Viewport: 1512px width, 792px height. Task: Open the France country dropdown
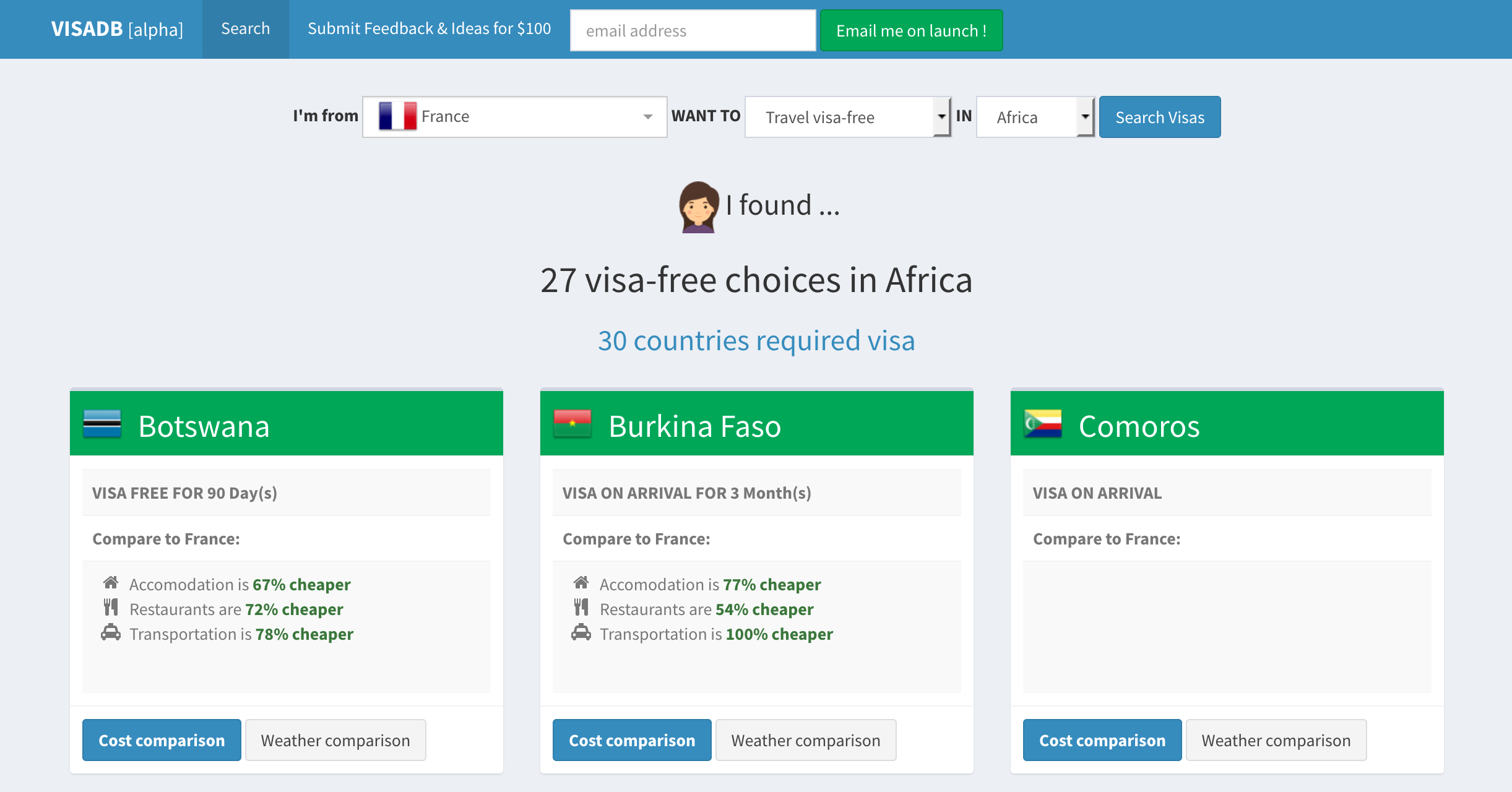(x=515, y=117)
